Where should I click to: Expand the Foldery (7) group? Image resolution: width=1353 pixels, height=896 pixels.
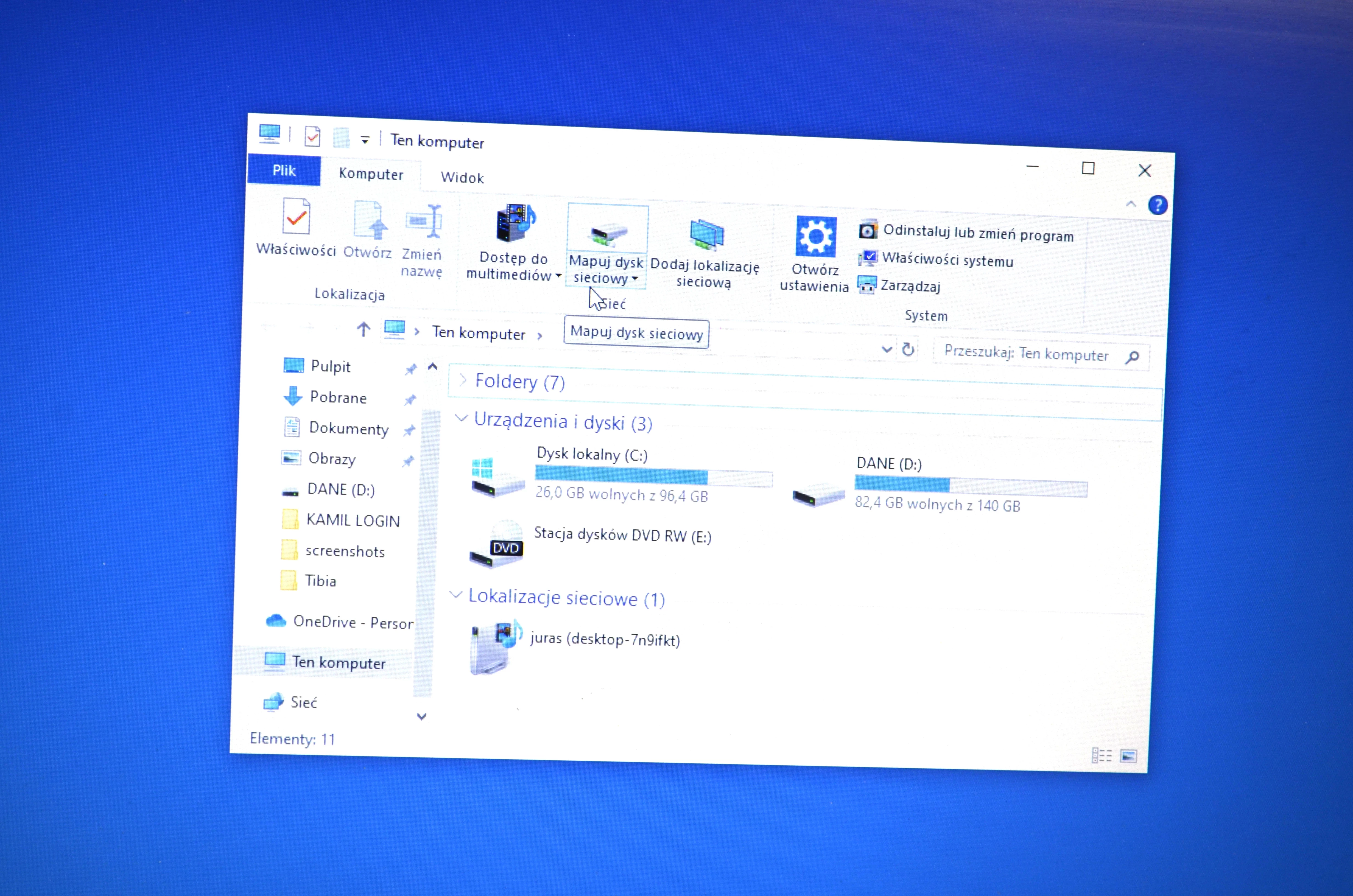(463, 380)
